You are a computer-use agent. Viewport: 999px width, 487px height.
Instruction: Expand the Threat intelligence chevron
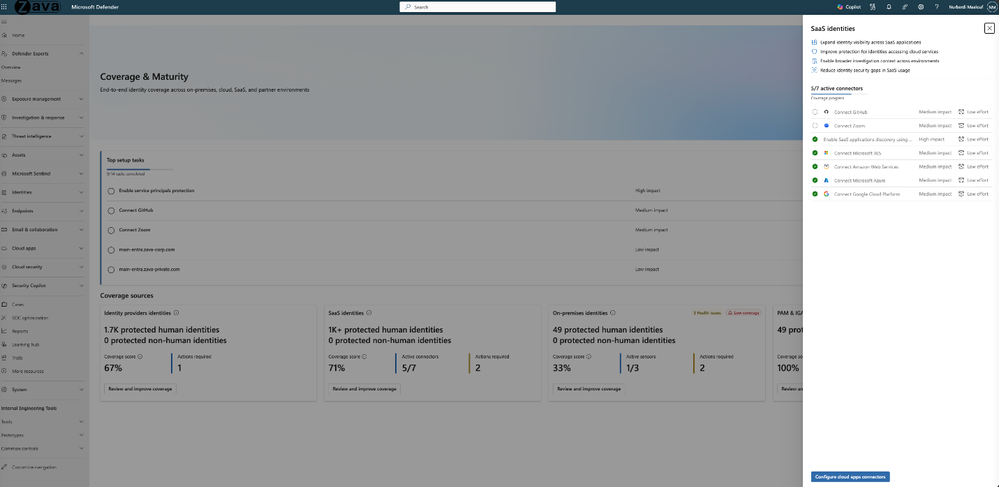pos(82,136)
